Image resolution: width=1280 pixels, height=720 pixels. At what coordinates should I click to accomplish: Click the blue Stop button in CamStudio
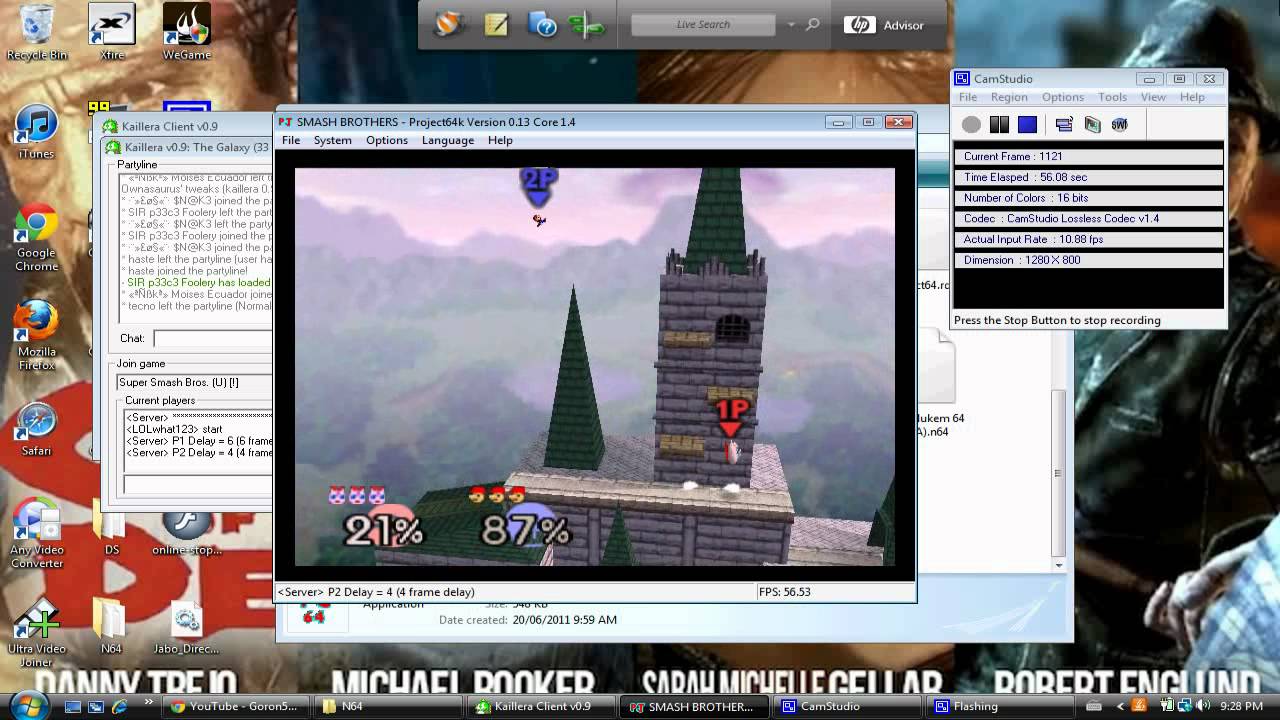pyautogui.click(x=1027, y=124)
